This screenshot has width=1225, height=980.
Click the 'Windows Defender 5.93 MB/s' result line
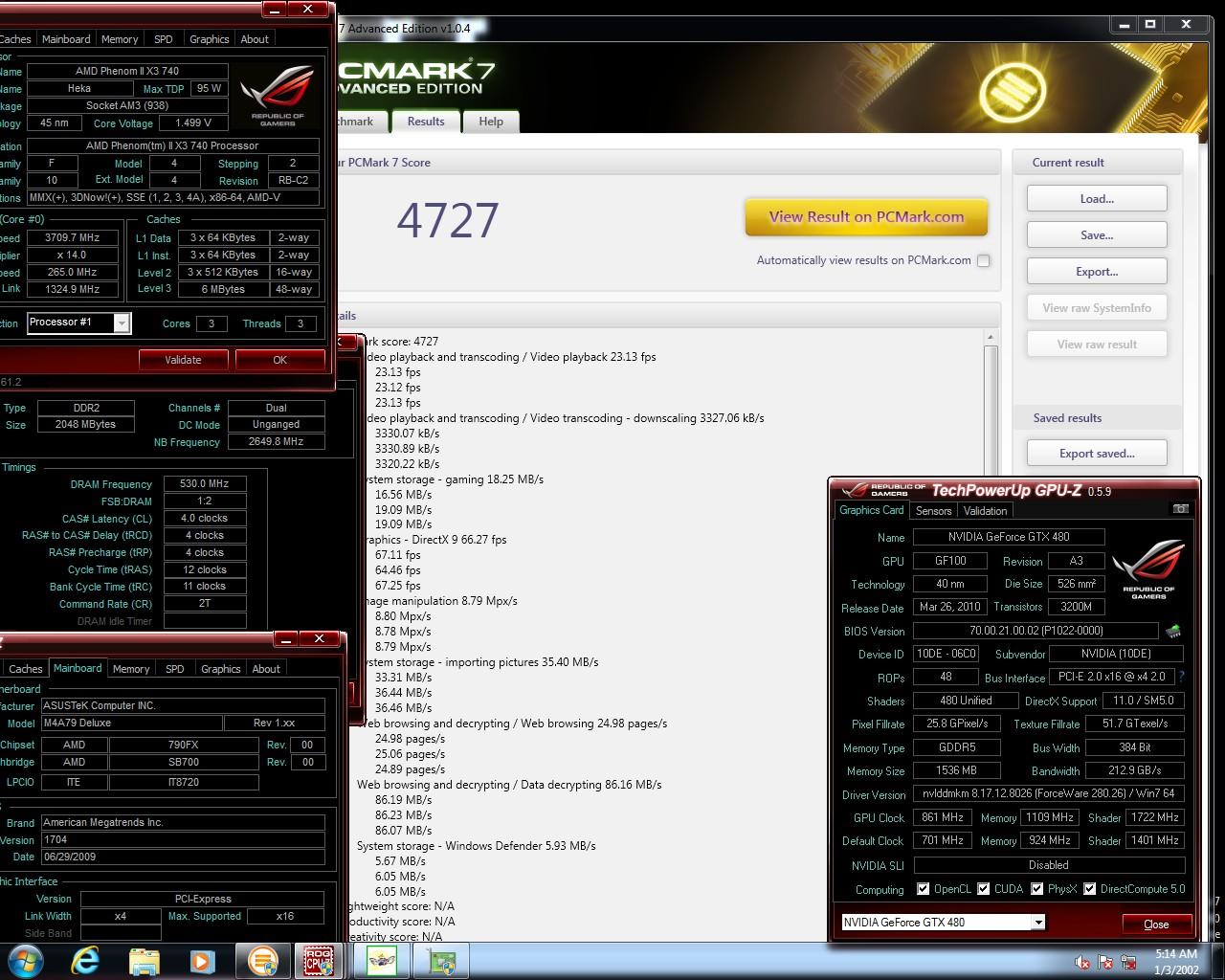[x=476, y=846]
